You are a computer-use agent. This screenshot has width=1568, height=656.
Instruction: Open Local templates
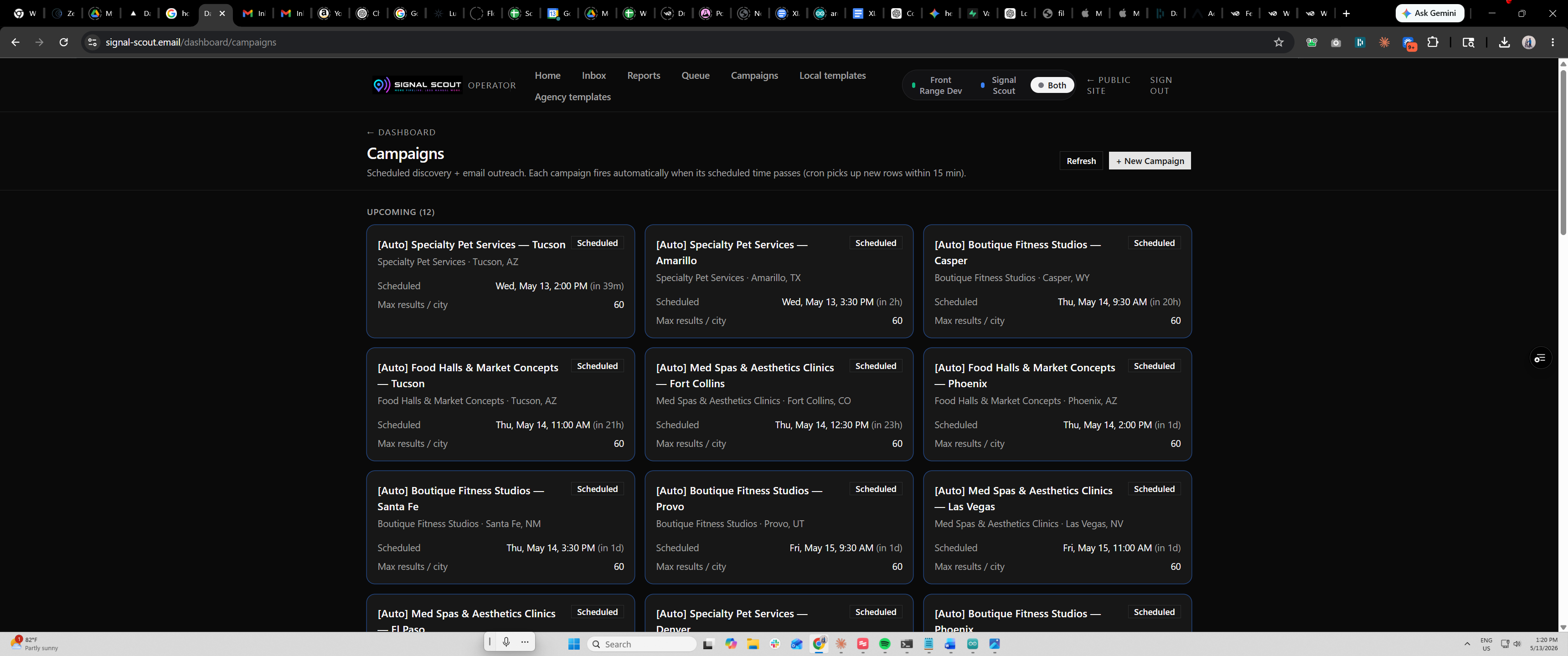pyautogui.click(x=832, y=76)
